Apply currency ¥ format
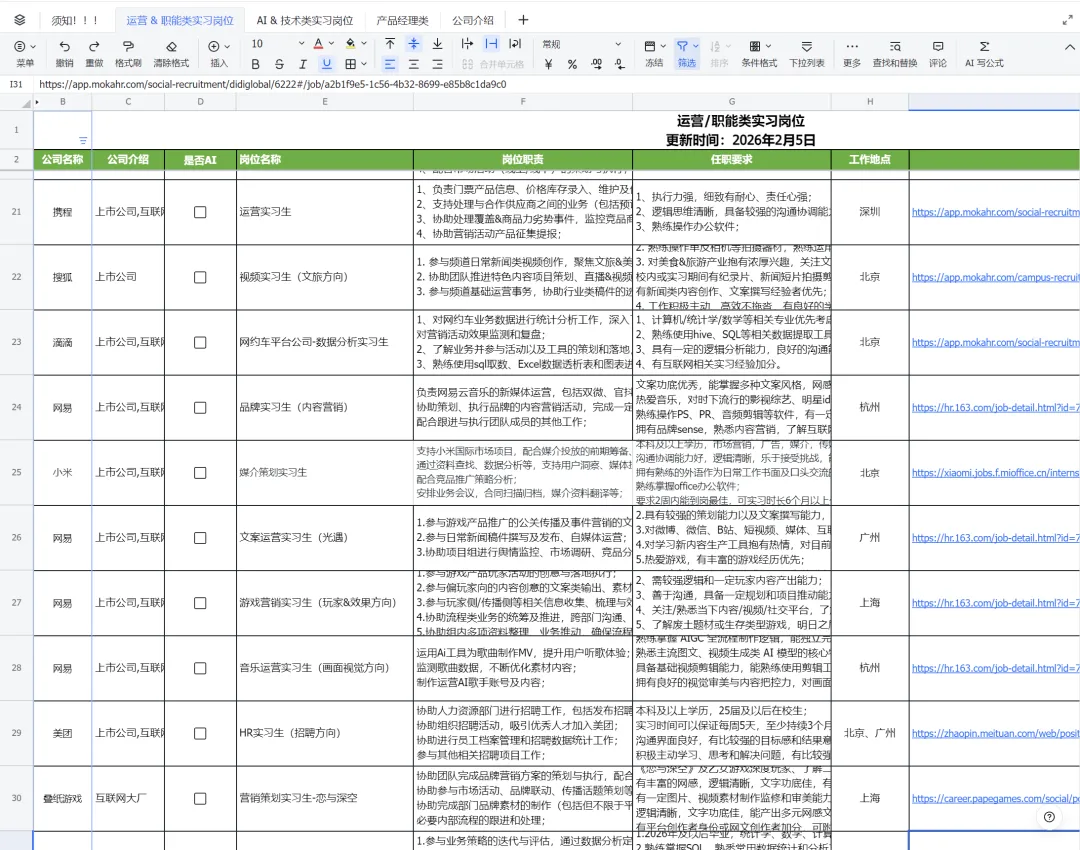1080x850 pixels. [x=548, y=64]
